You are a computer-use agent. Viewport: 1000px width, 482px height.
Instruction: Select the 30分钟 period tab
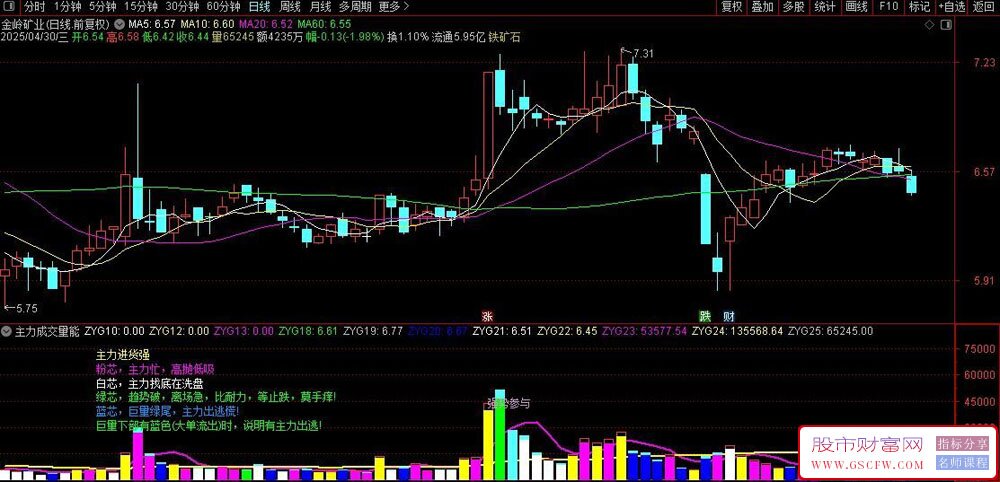[x=182, y=8]
